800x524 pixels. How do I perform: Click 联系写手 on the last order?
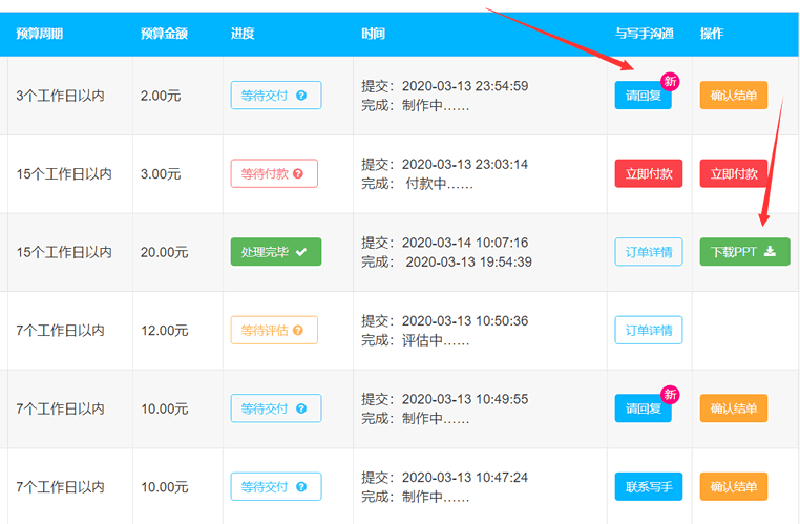pyautogui.click(x=648, y=487)
